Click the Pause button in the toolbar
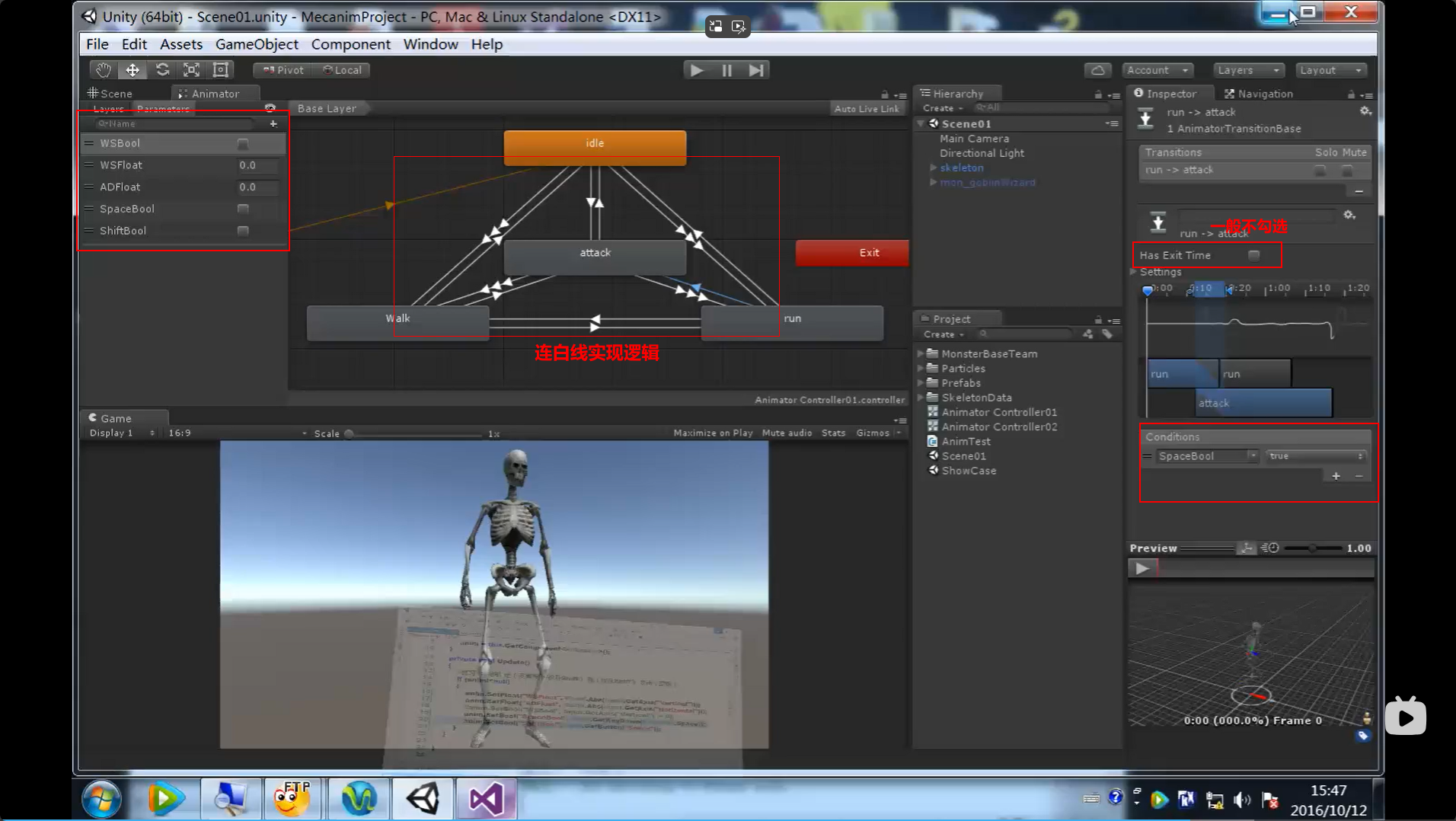The height and width of the screenshot is (821, 1456). (x=726, y=70)
